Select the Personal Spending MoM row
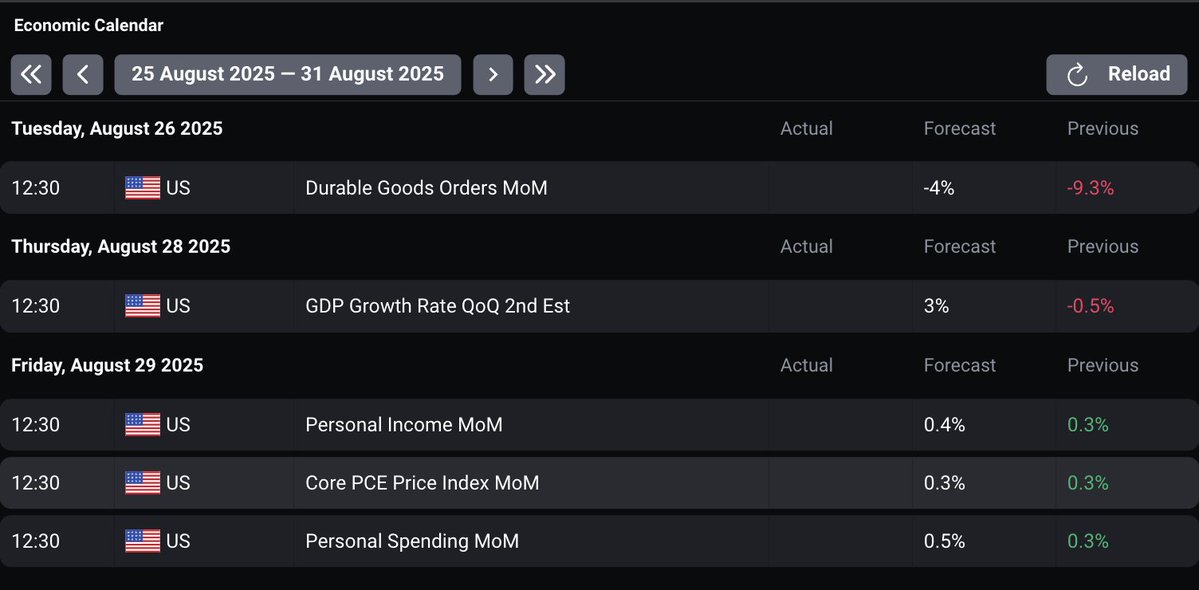The height and width of the screenshot is (590, 1199). (412, 541)
